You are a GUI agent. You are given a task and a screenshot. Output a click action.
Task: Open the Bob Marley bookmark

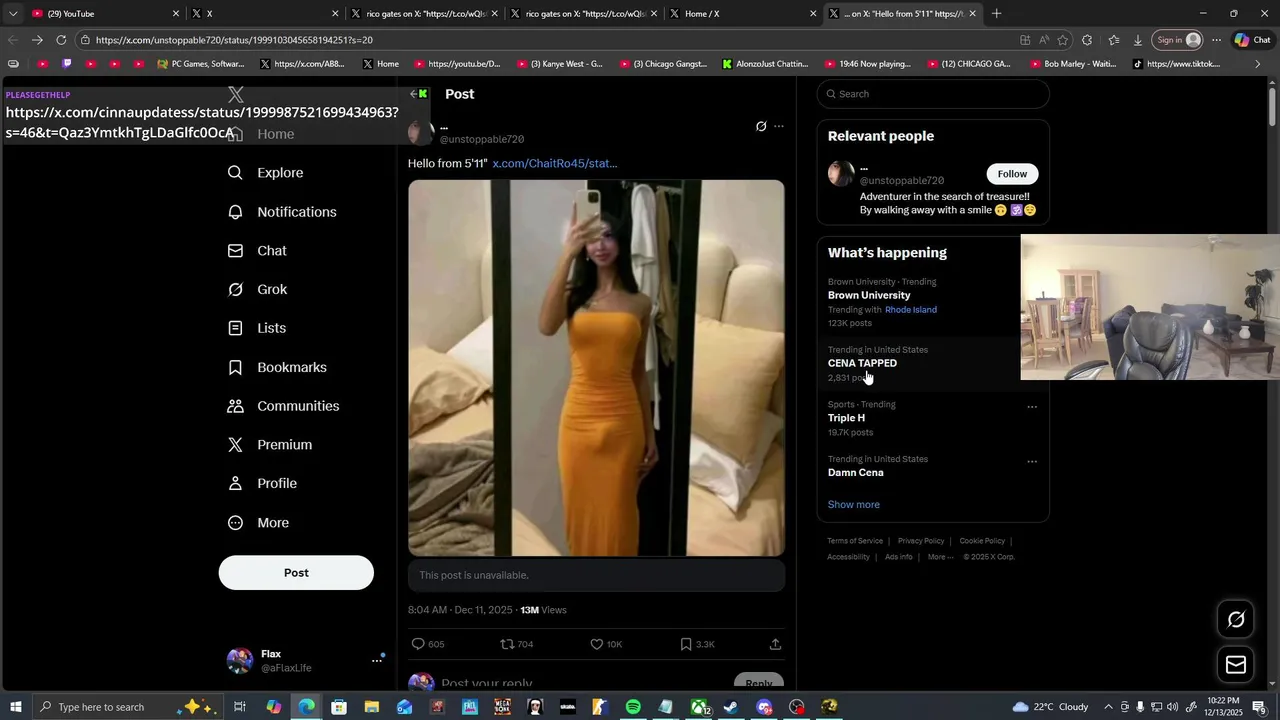tap(1072, 64)
